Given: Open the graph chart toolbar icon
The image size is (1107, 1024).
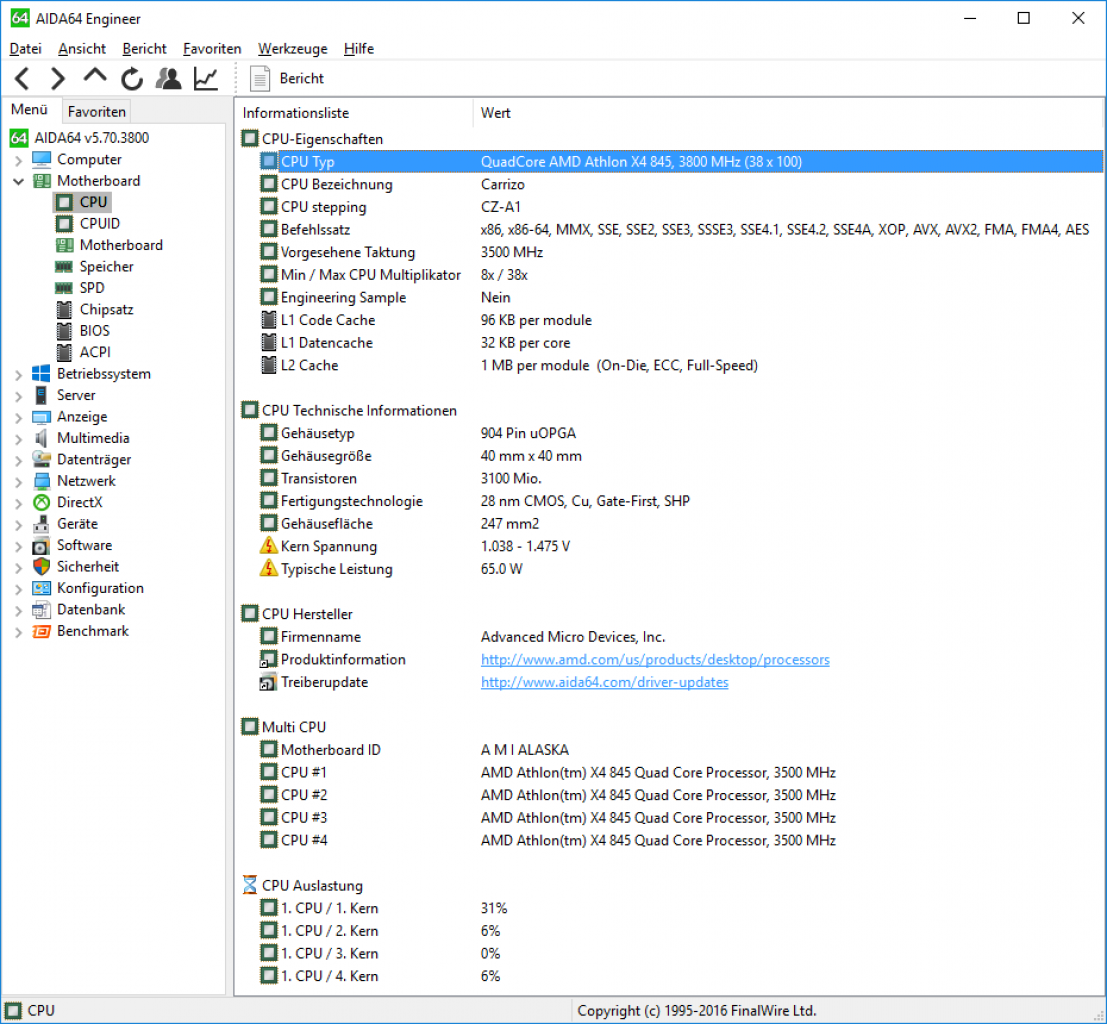Looking at the screenshot, I should pyautogui.click(x=205, y=78).
